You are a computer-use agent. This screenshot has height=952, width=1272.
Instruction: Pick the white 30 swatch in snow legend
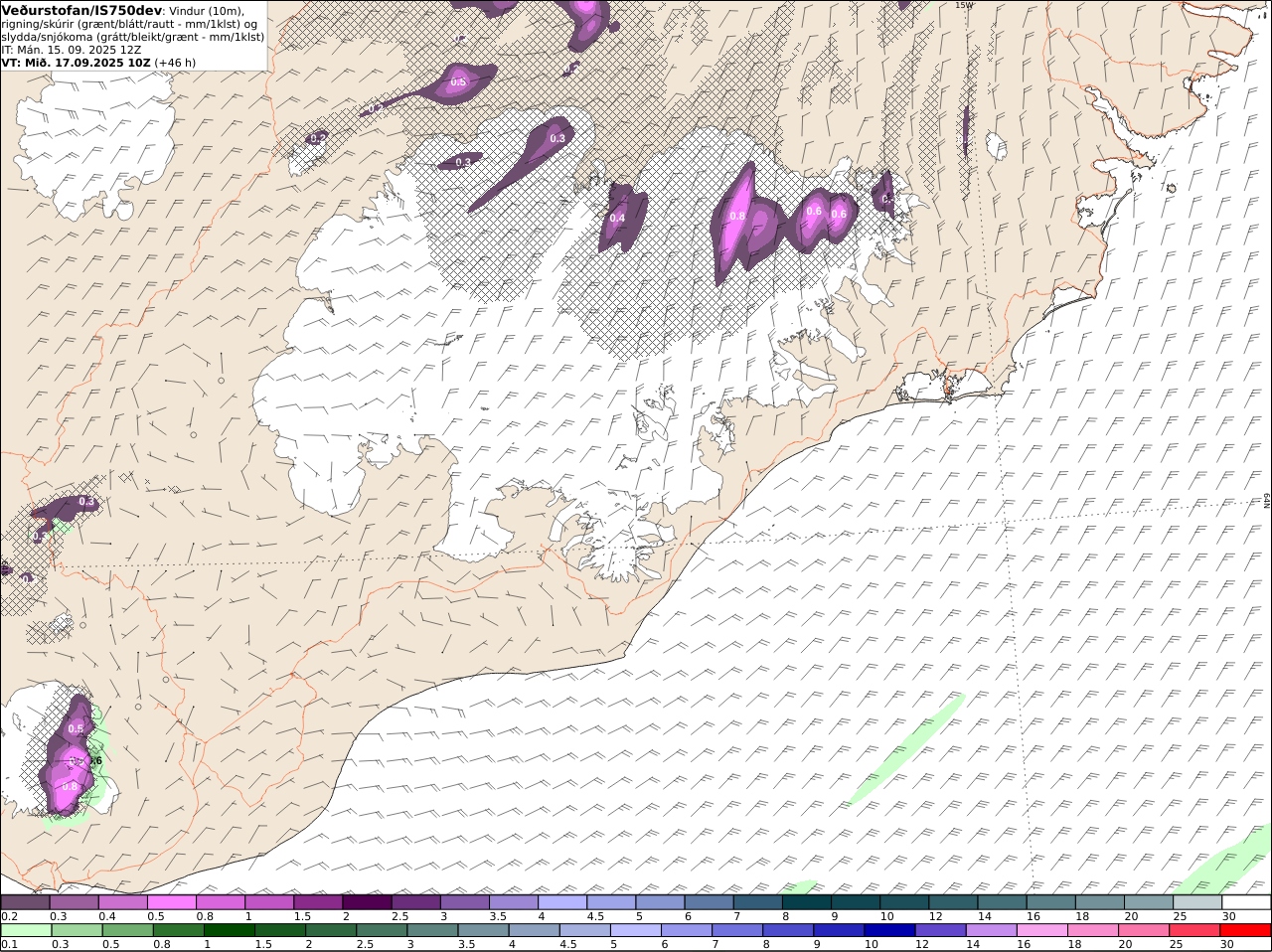tap(1246, 902)
